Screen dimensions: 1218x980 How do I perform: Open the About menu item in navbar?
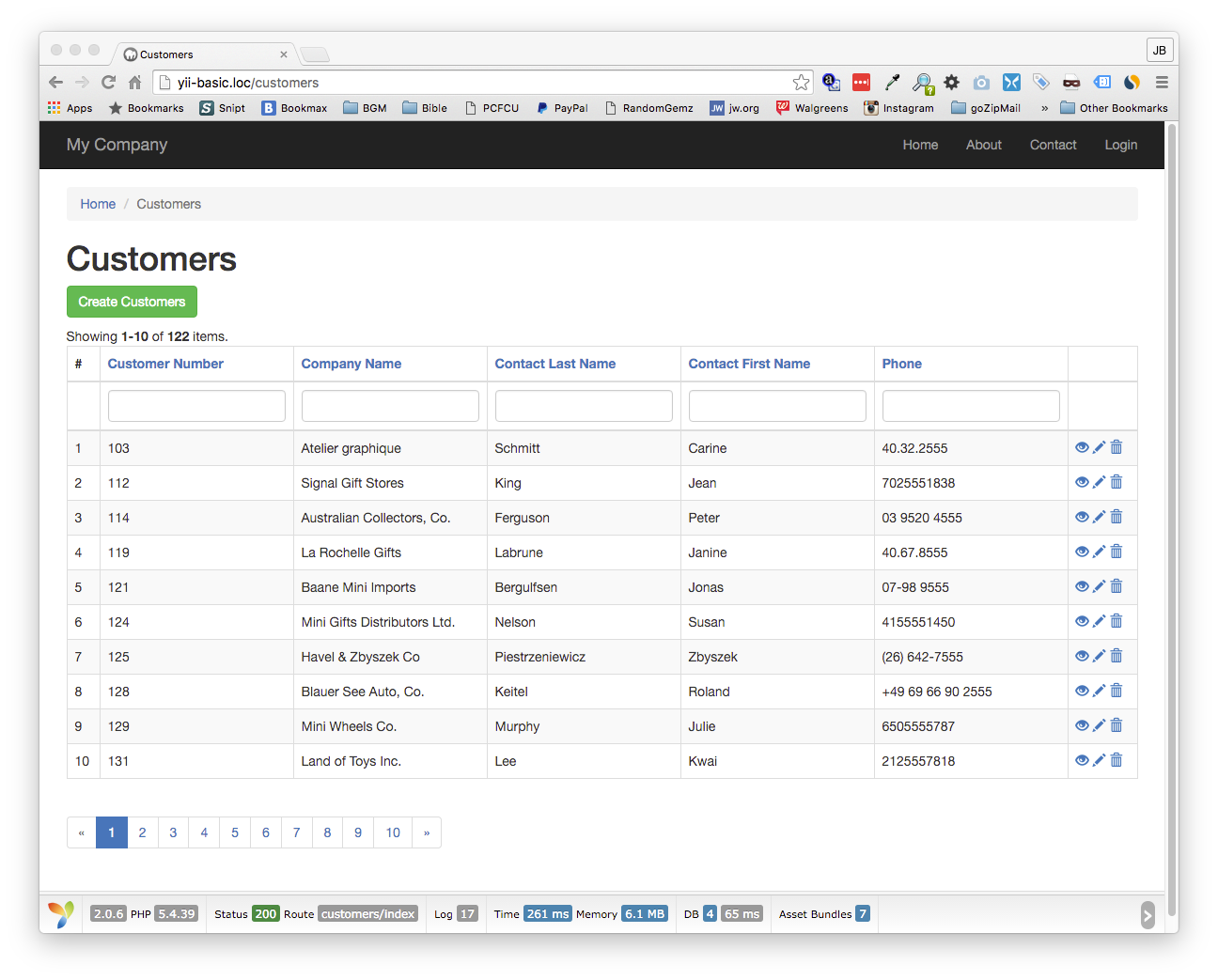click(984, 145)
